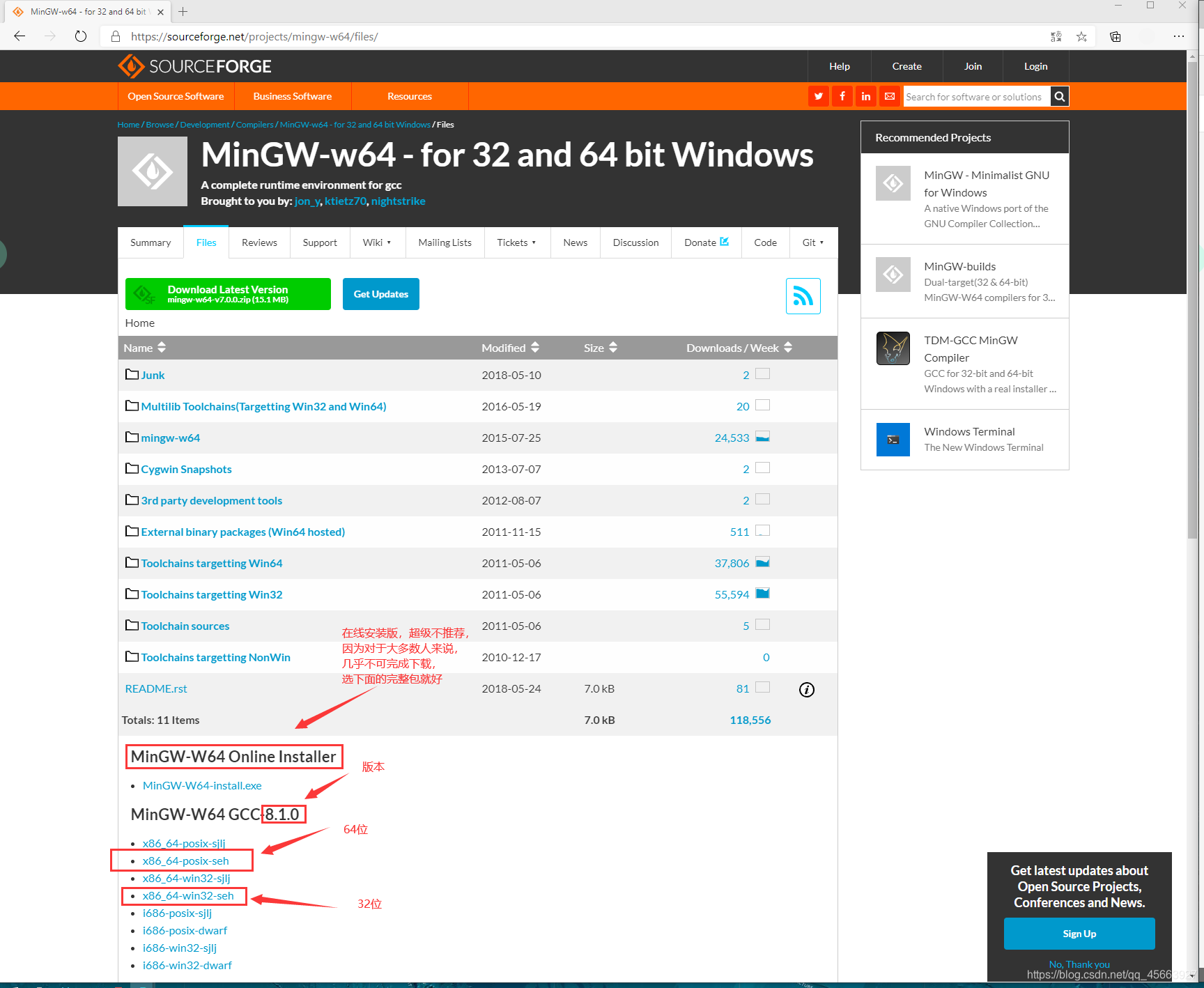The width and height of the screenshot is (1204, 988).
Task: Switch to the Summary tab
Action: click(150, 242)
